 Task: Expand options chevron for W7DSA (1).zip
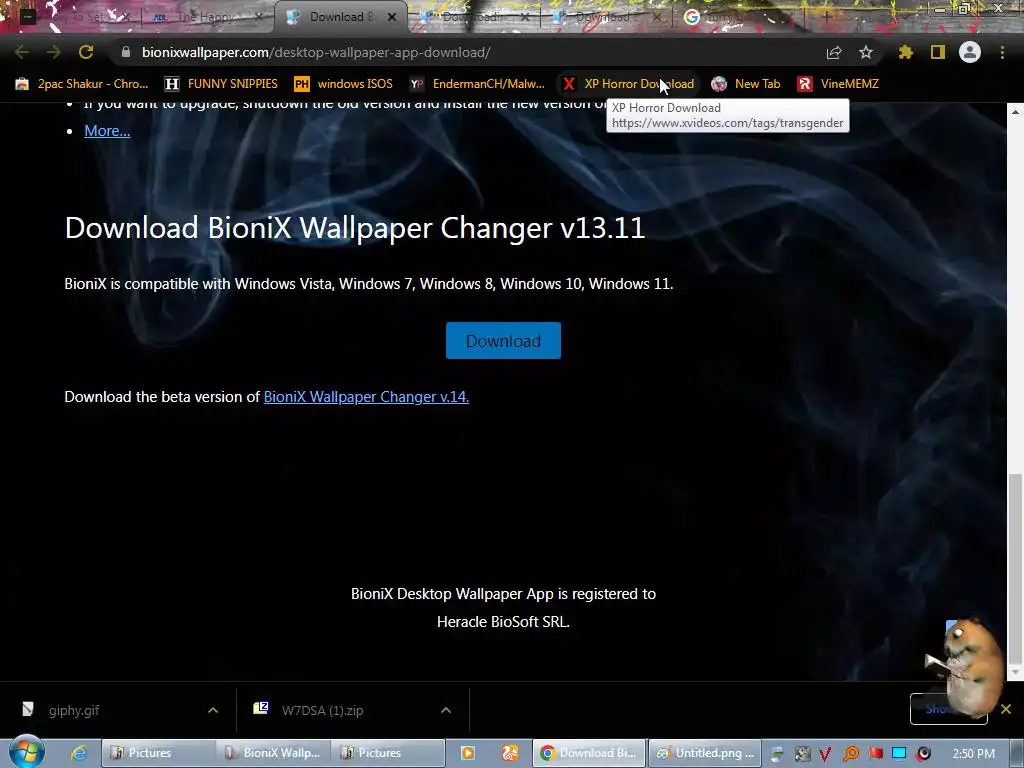click(x=446, y=710)
